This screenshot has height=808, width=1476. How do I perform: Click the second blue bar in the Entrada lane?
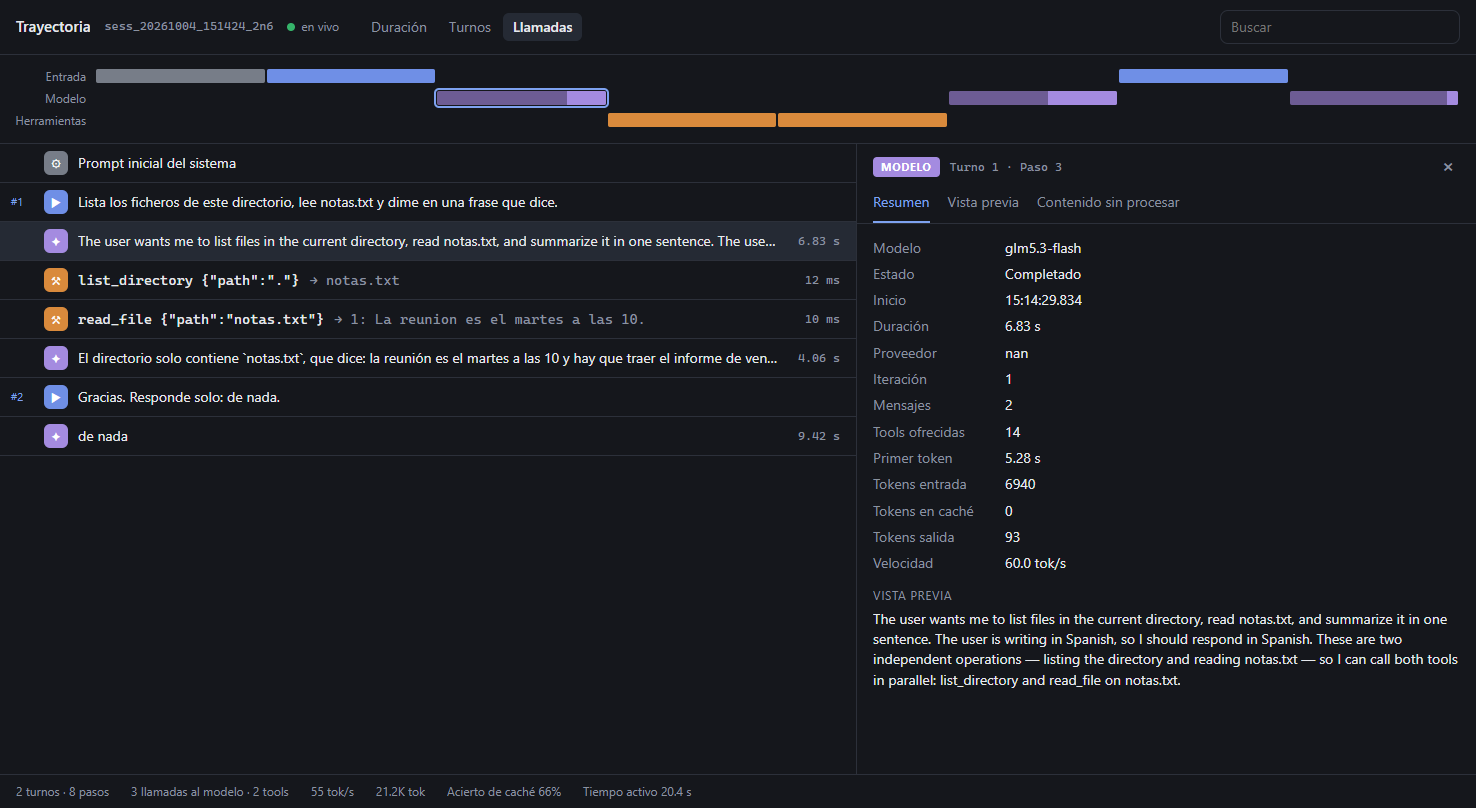[1203, 76]
